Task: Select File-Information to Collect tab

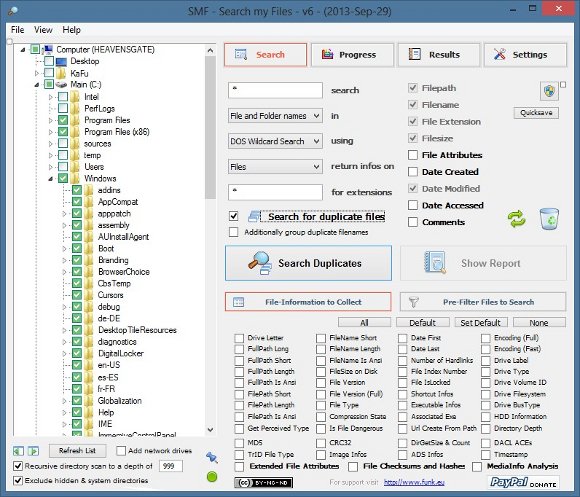Action: click(308, 302)
